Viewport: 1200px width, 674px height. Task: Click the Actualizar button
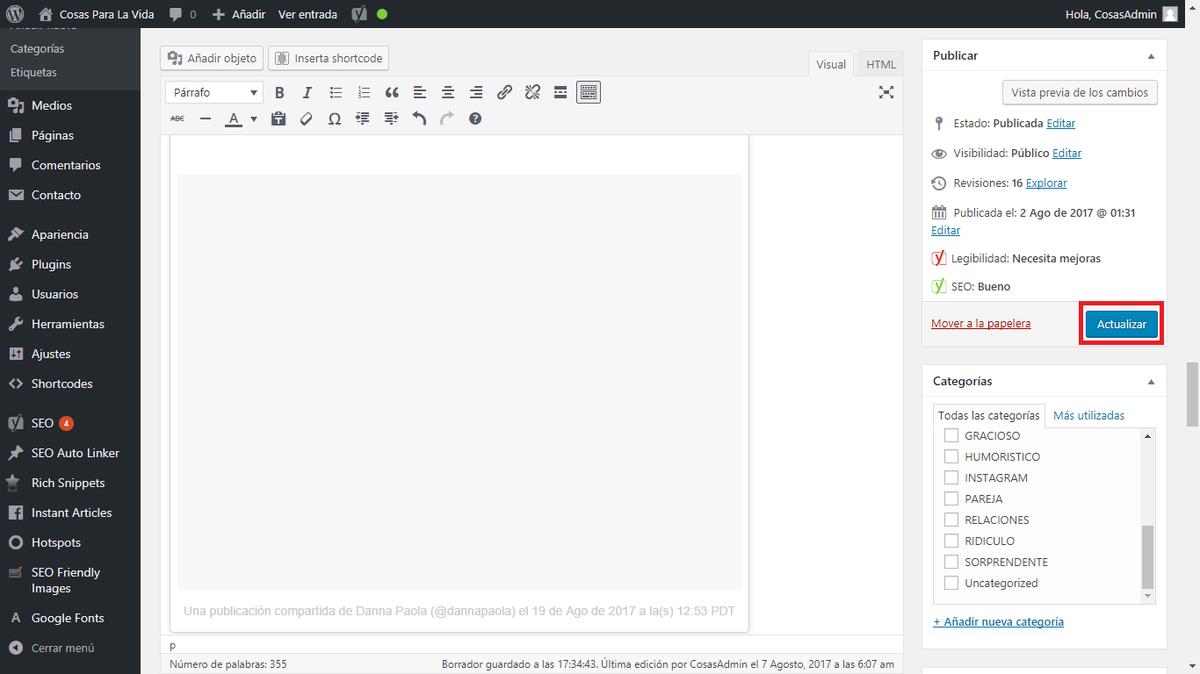1121,324
